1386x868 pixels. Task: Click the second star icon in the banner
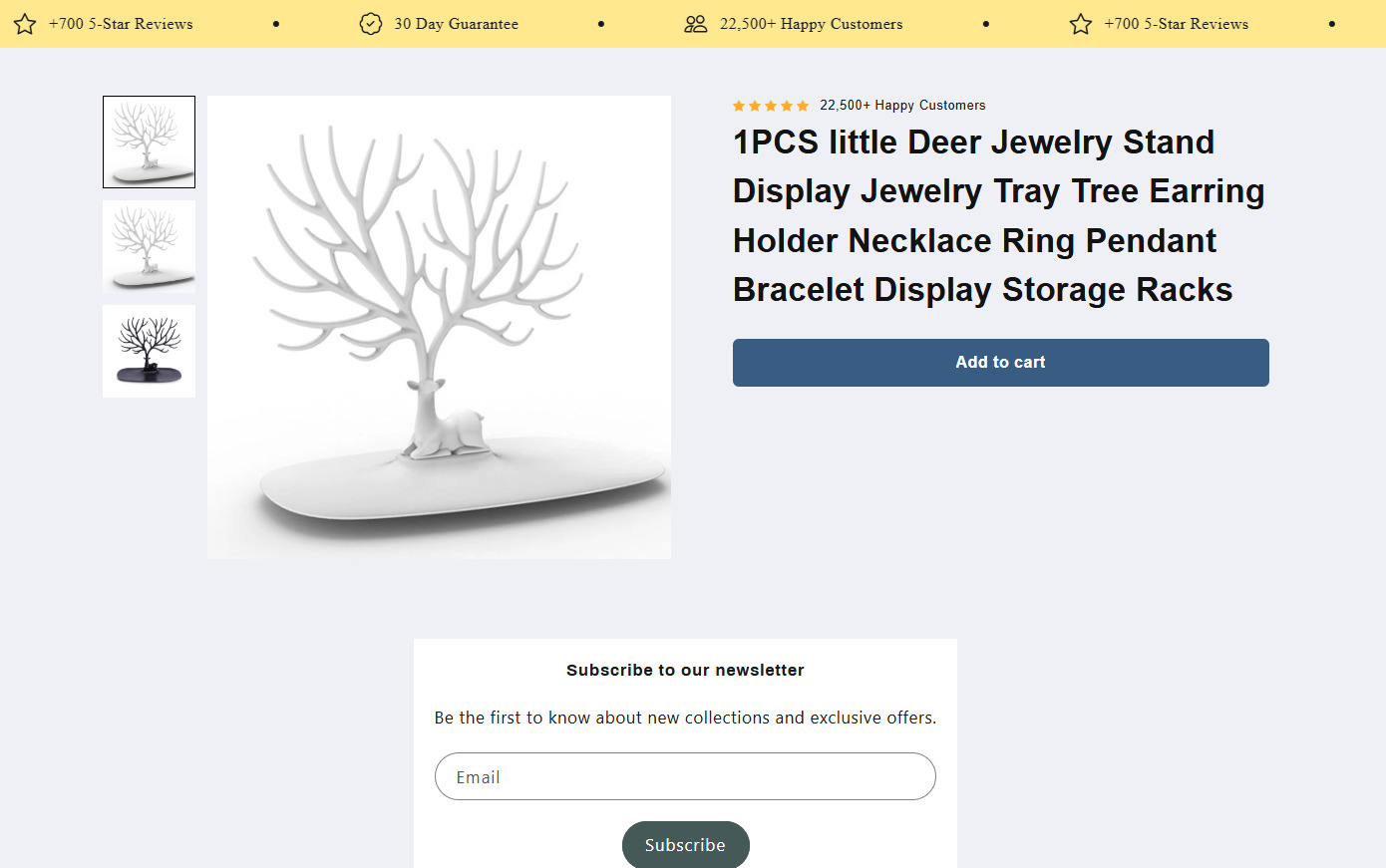click(1081, 24)
